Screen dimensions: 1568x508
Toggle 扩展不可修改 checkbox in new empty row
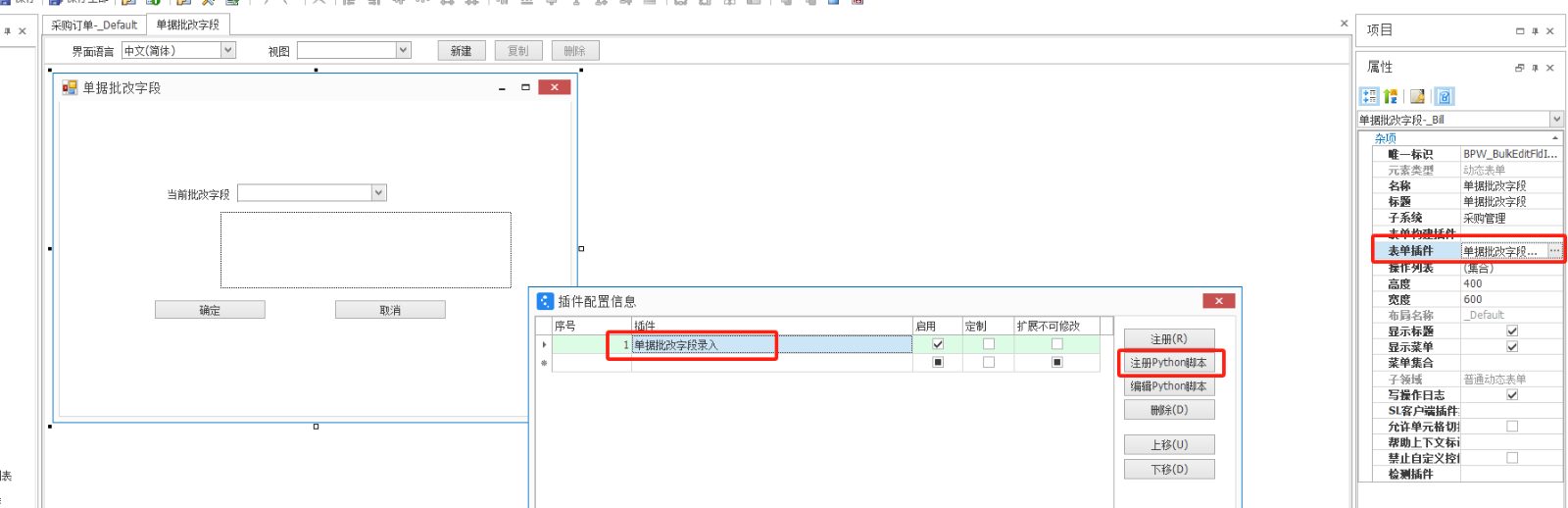pos(1056,363)
